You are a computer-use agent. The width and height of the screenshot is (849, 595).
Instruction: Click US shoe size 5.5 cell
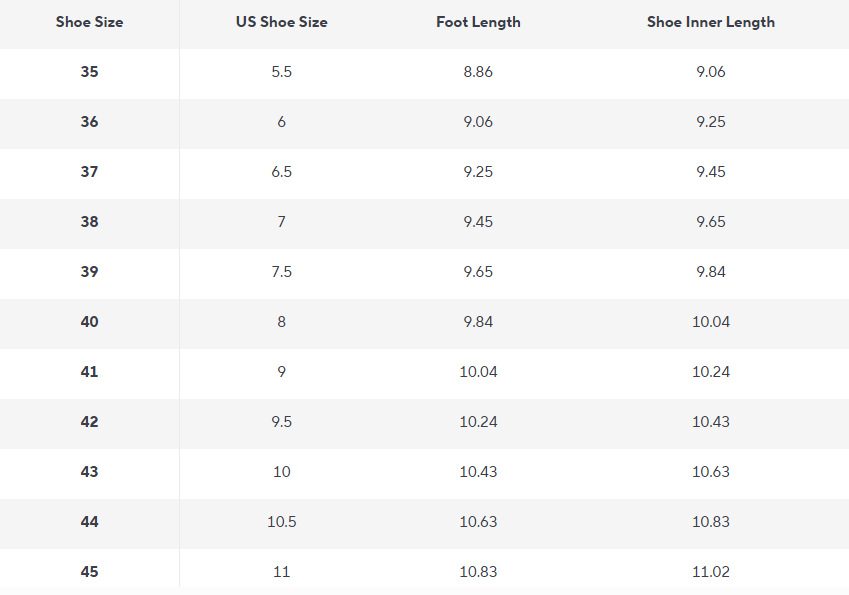click(x=281, y=72)
